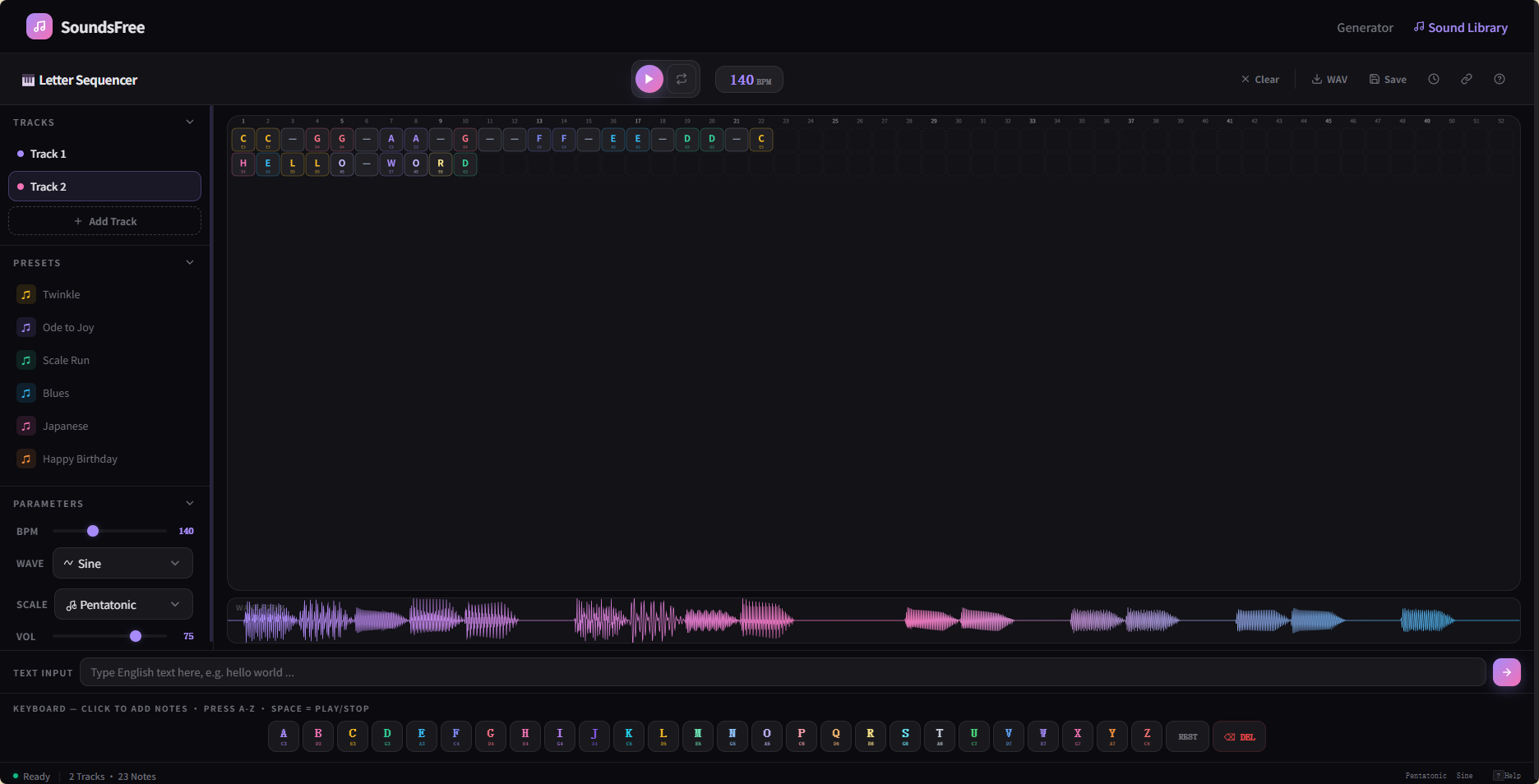Collapse the Presets section
Image resolution: width=1539 pixels, height=784 pixels.
(x=190, y=262)
